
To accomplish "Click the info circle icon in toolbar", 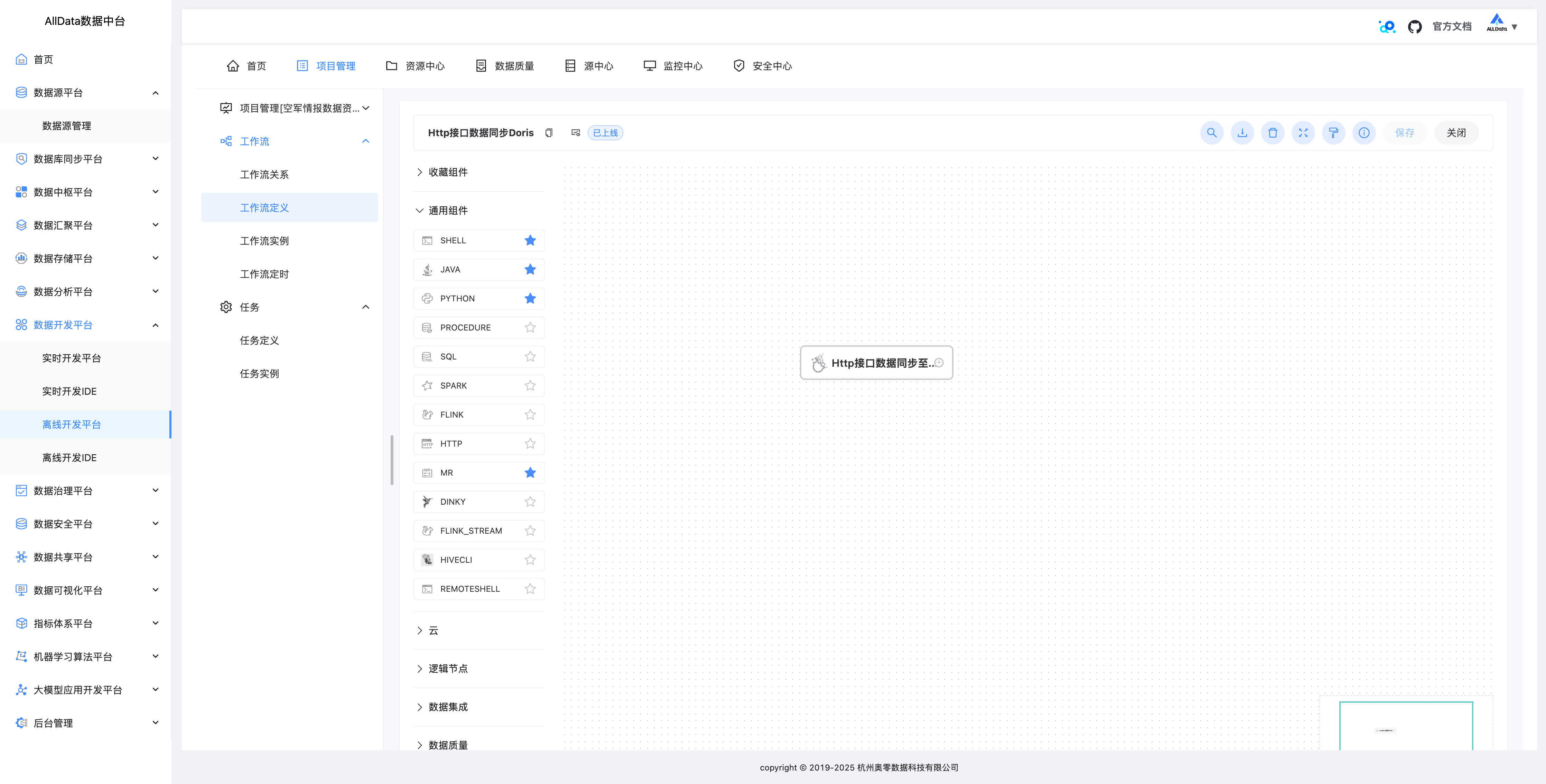I will tap(1363, 133).
